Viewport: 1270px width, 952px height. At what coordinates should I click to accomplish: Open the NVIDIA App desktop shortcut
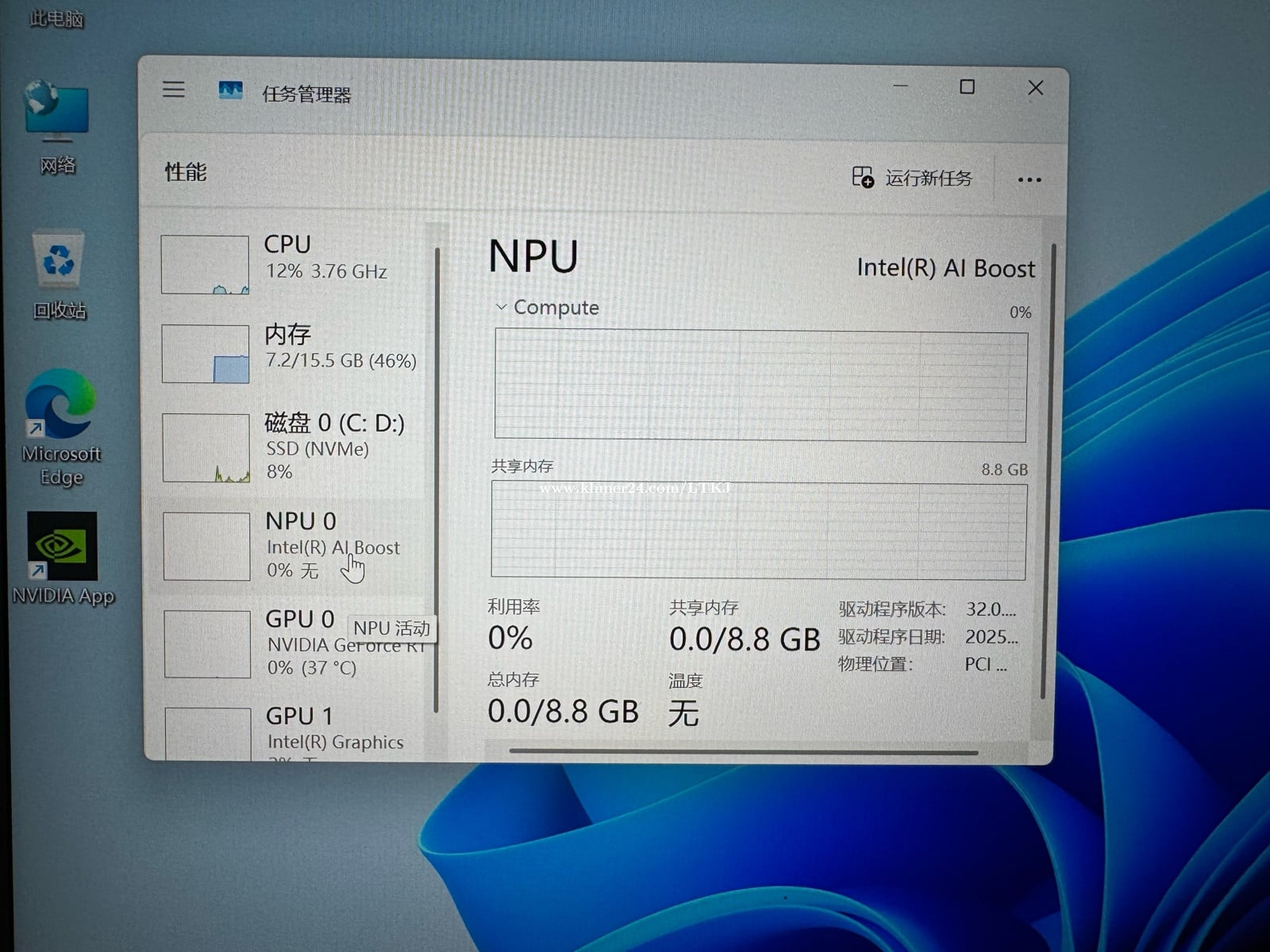(x=63, y=559)
